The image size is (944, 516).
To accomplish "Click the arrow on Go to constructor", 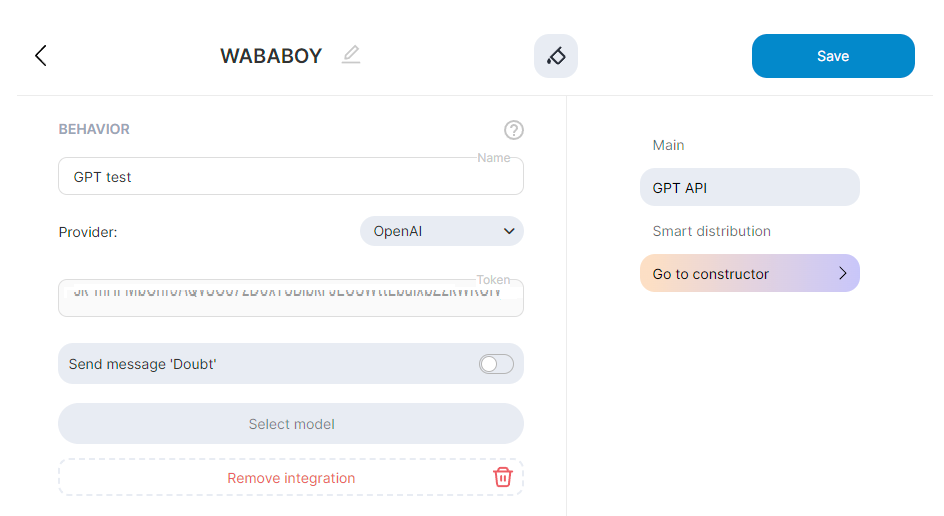I will click(842, 273).
